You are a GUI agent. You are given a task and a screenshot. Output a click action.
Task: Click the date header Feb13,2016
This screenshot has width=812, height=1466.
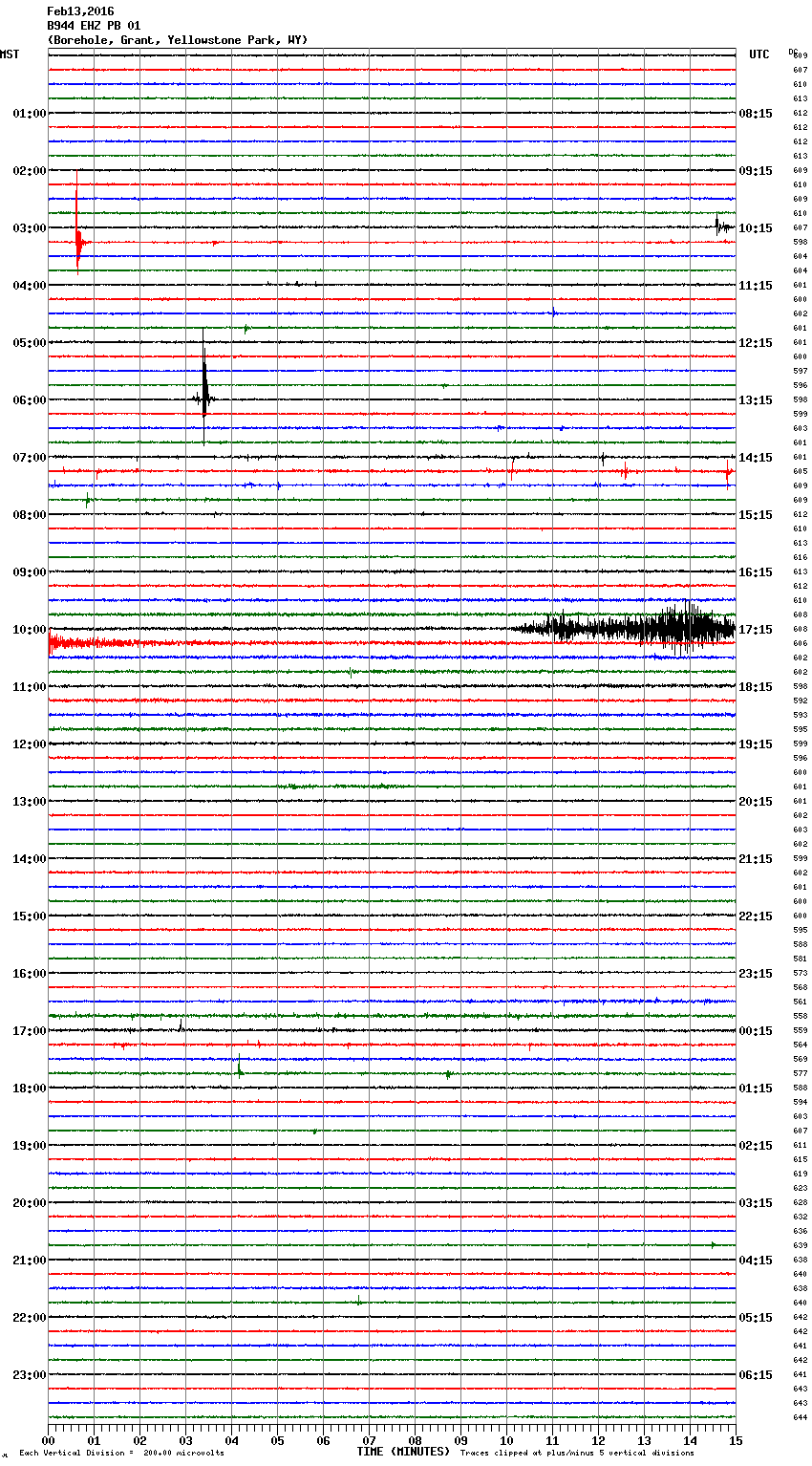[x=80, y=11]
